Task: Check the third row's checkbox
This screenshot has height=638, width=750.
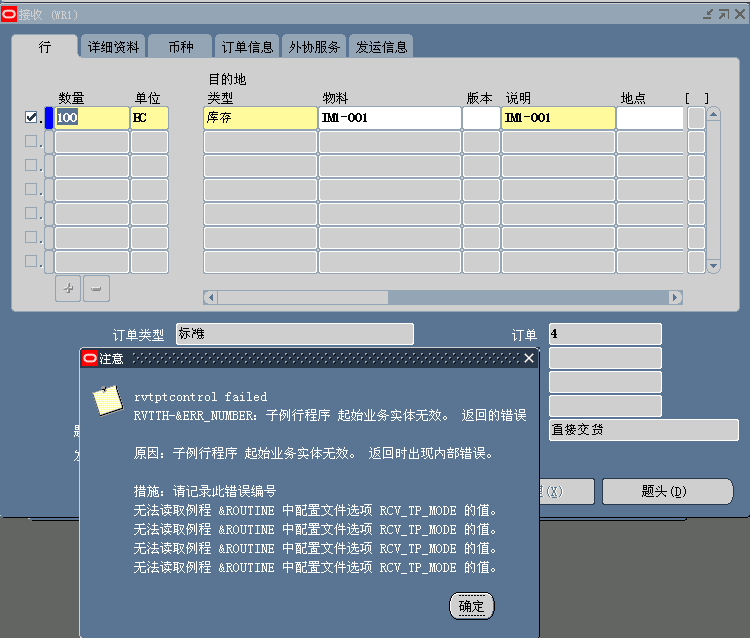Action: click(x=31, y=165)
